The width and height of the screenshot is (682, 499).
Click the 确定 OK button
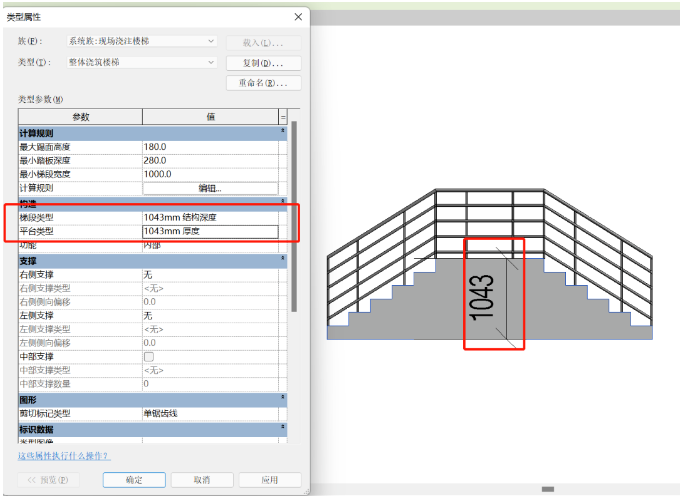click(134, 480)
